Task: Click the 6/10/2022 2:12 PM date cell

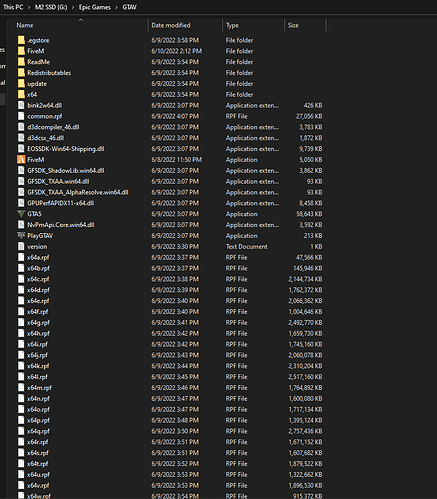Action: click(x=177, y=51)
